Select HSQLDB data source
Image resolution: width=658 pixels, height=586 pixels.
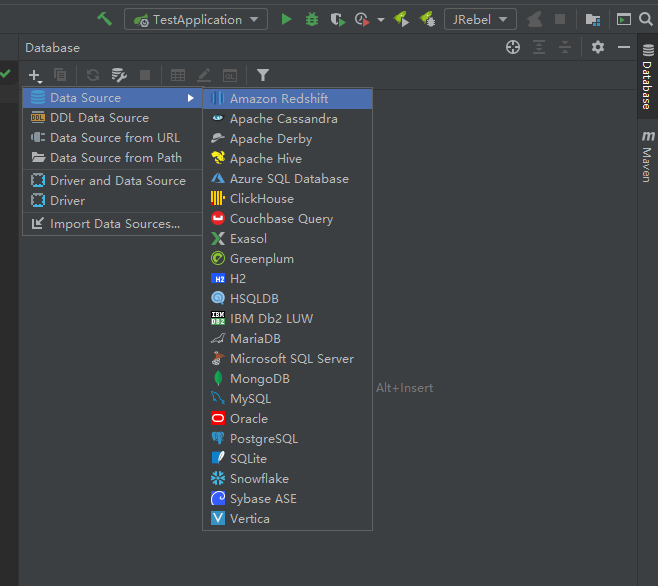(x=287, y=299)
